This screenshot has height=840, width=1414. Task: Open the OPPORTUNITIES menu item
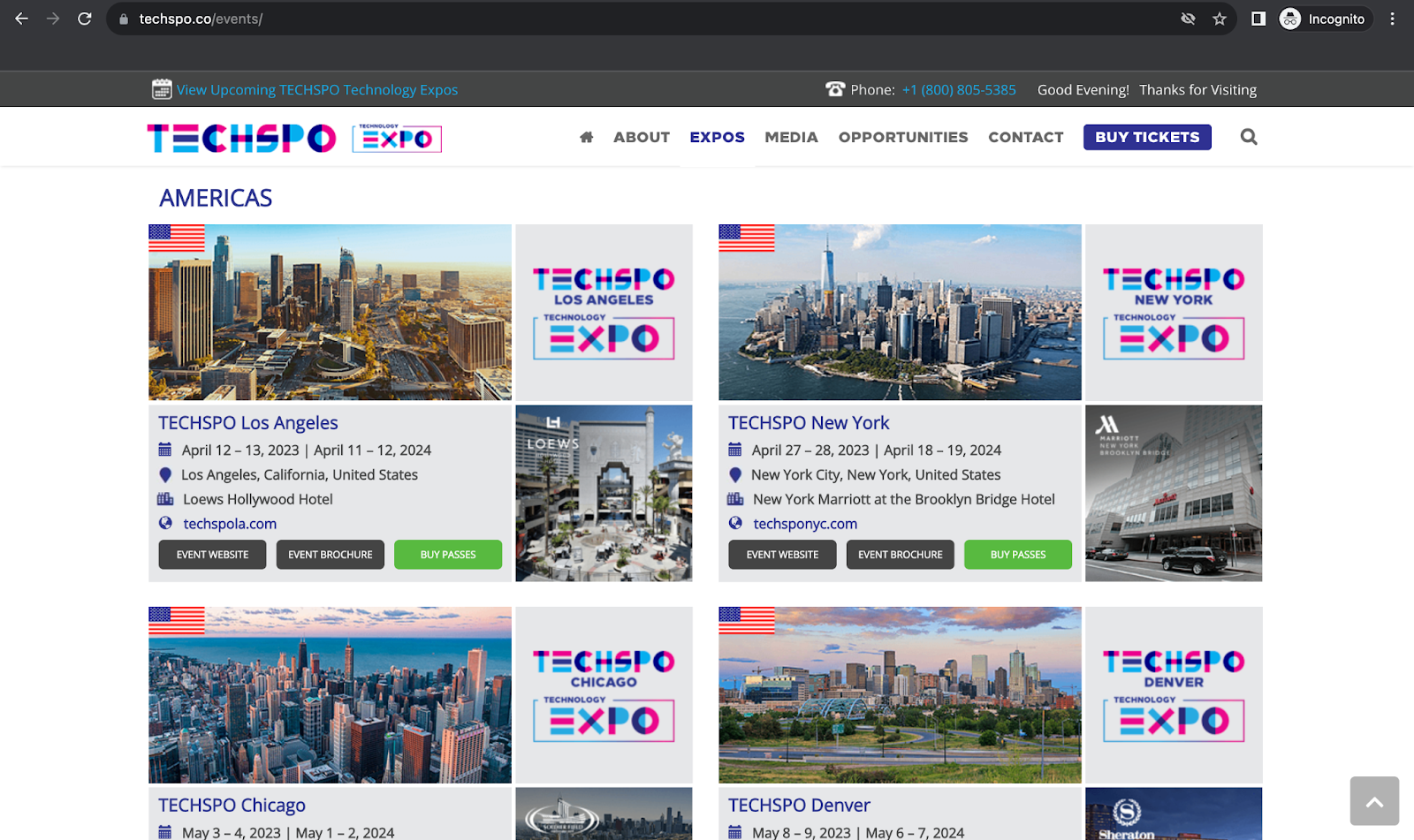click(903, 137)
